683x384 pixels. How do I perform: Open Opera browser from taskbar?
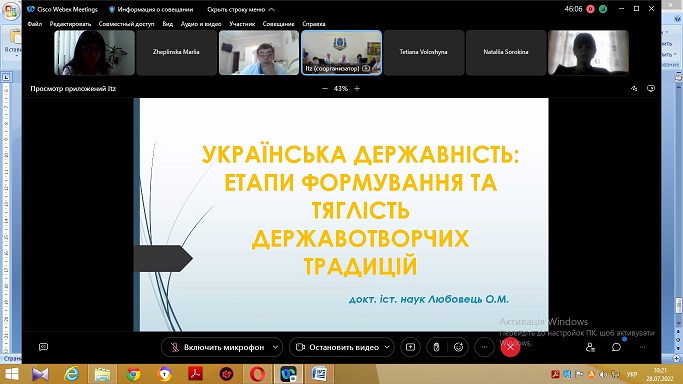(x=257, y=374)
